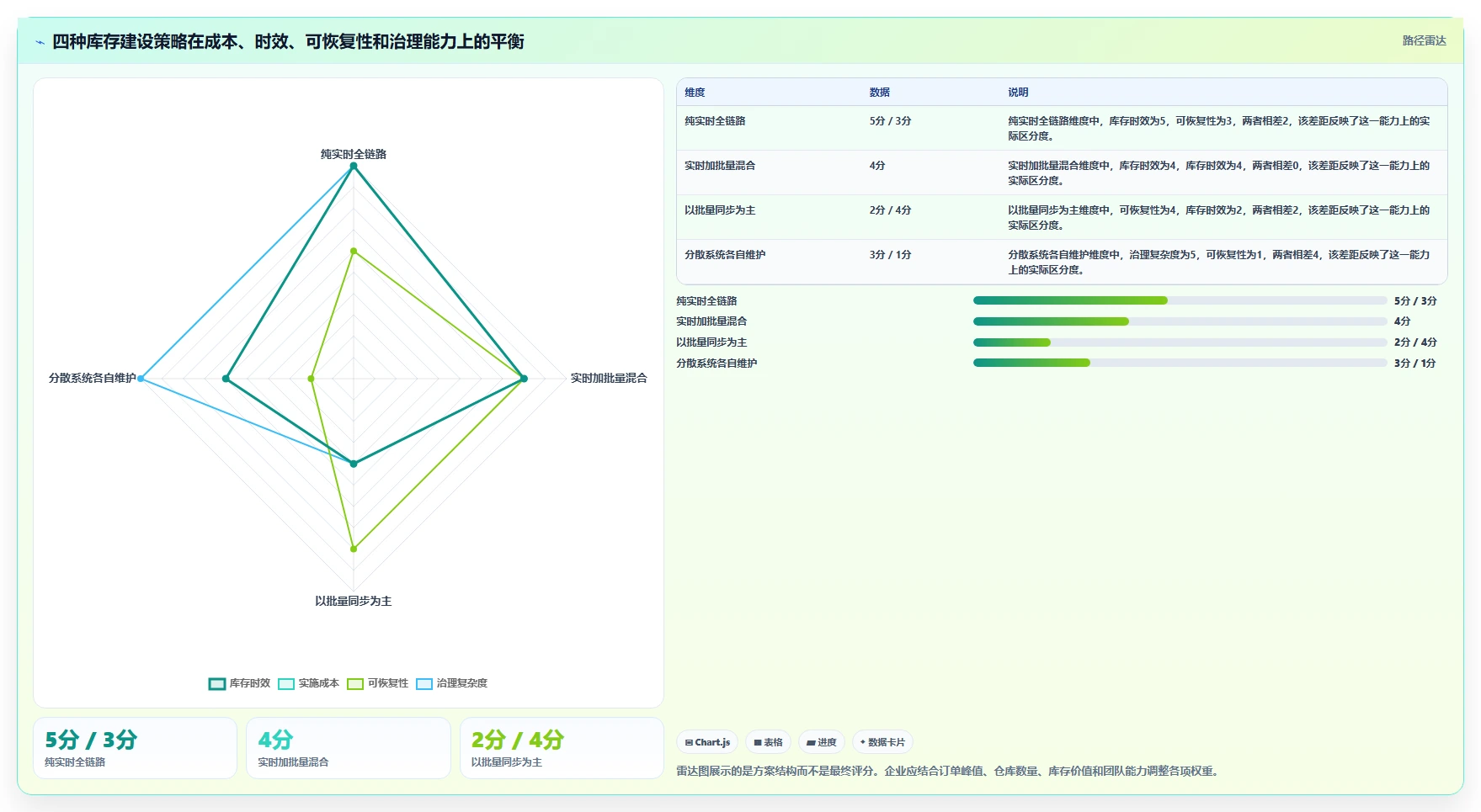The width and height of the screenshot is (1481, 812).
Task: Open the 2分 / 4分 以批量同步为主 data card
Action: click(562, 748)
